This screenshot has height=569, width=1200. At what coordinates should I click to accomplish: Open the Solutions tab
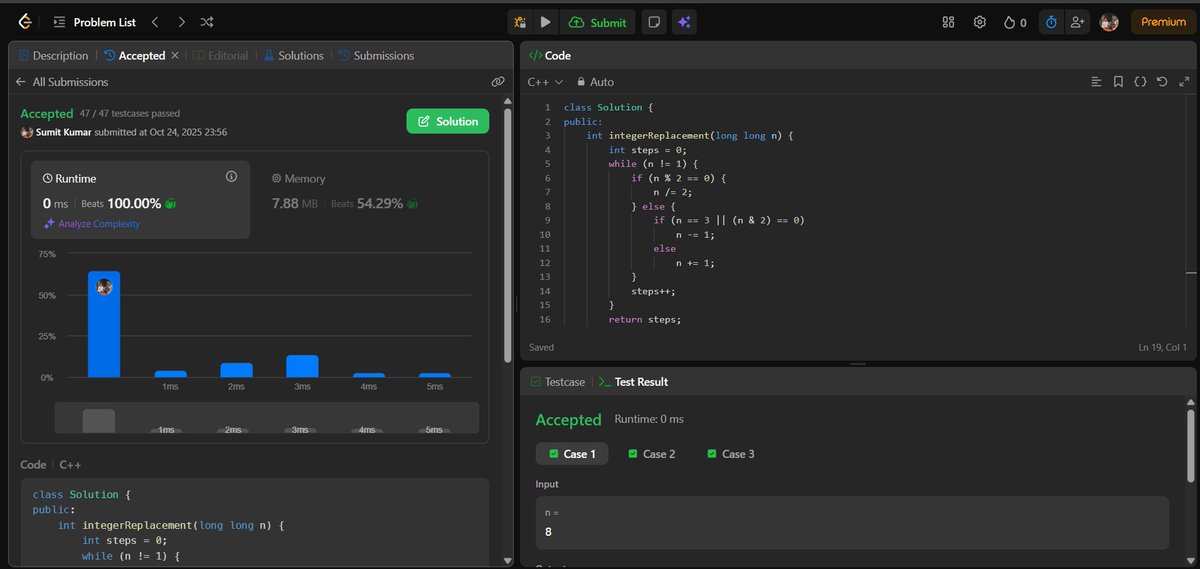coord(293,56)
